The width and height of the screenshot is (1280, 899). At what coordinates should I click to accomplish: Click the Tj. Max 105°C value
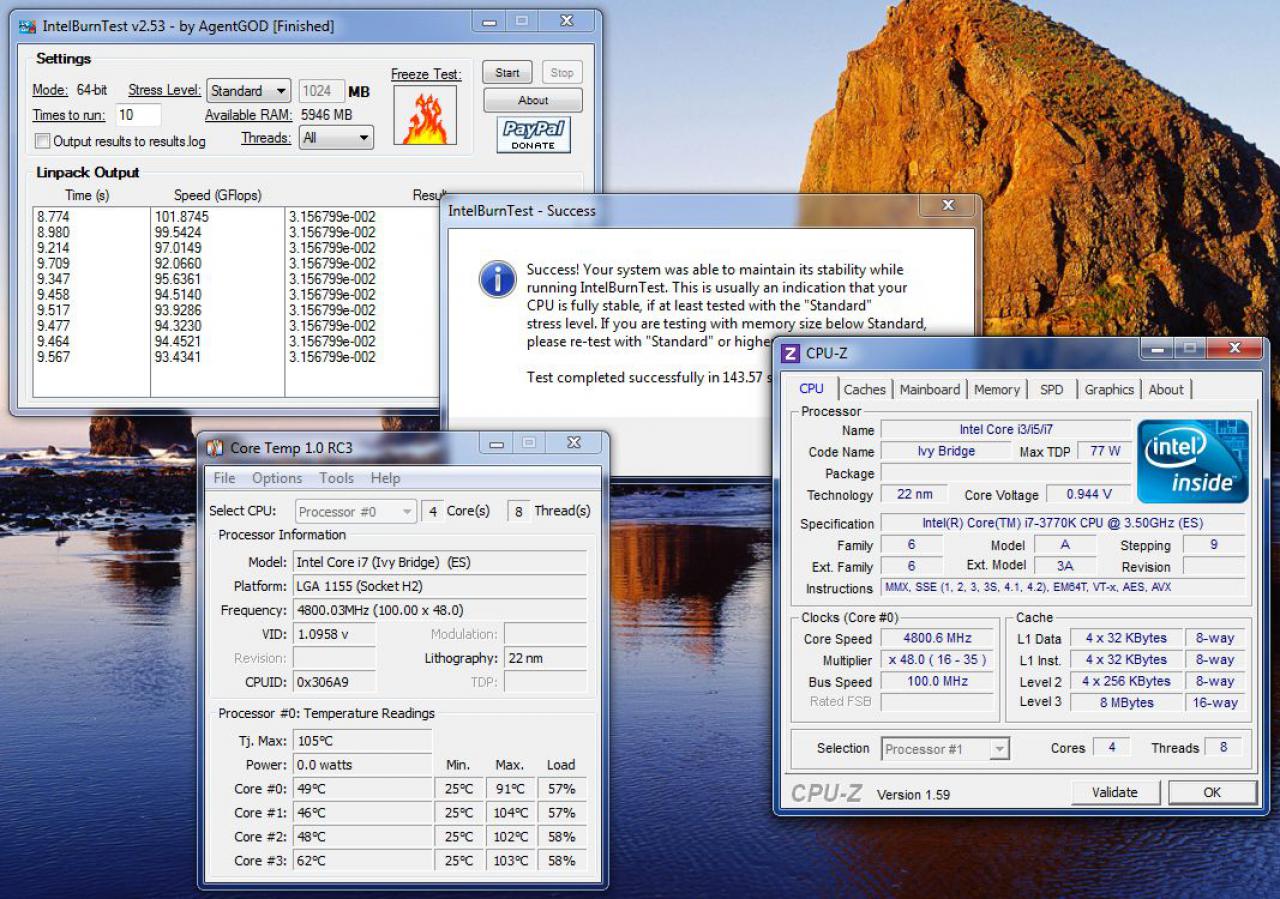click(363, 741)
